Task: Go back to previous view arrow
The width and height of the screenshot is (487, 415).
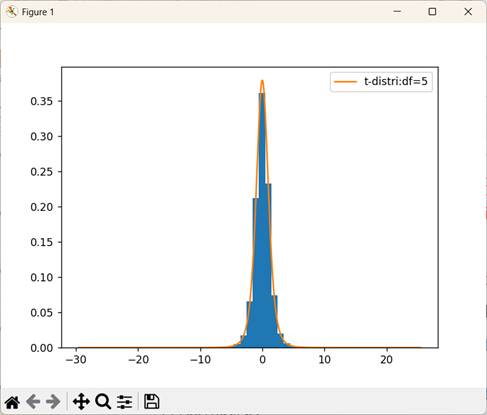Action: (x=33, y=402)
